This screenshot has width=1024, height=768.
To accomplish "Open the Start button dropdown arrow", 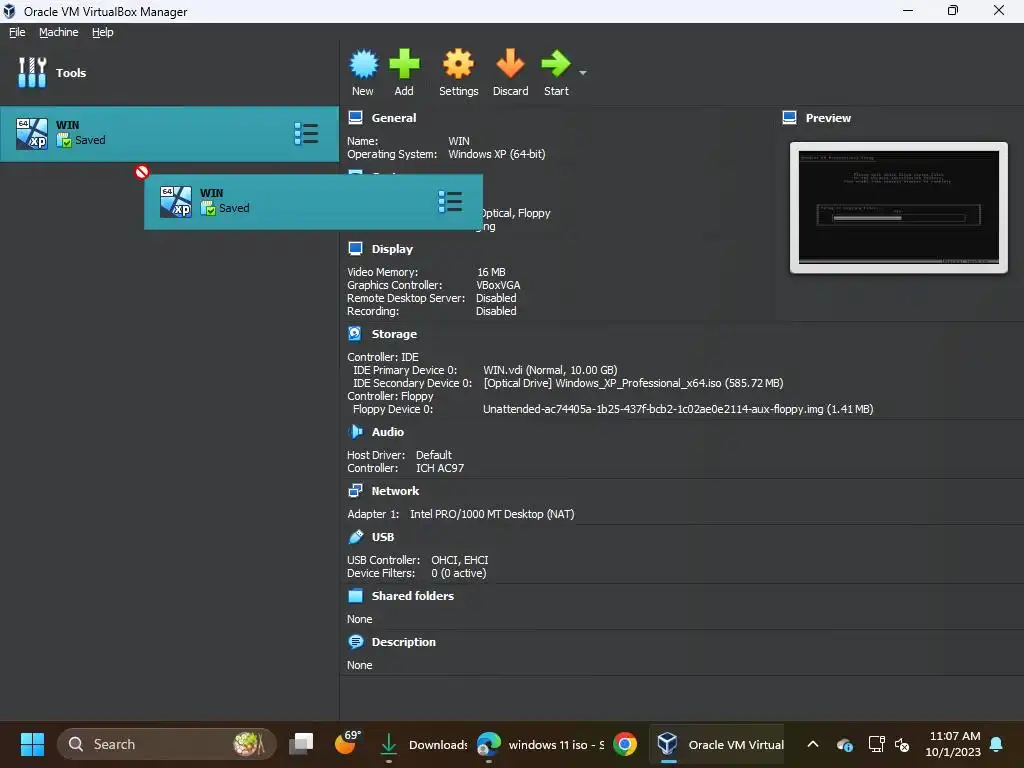I will (x=583, y=72).
